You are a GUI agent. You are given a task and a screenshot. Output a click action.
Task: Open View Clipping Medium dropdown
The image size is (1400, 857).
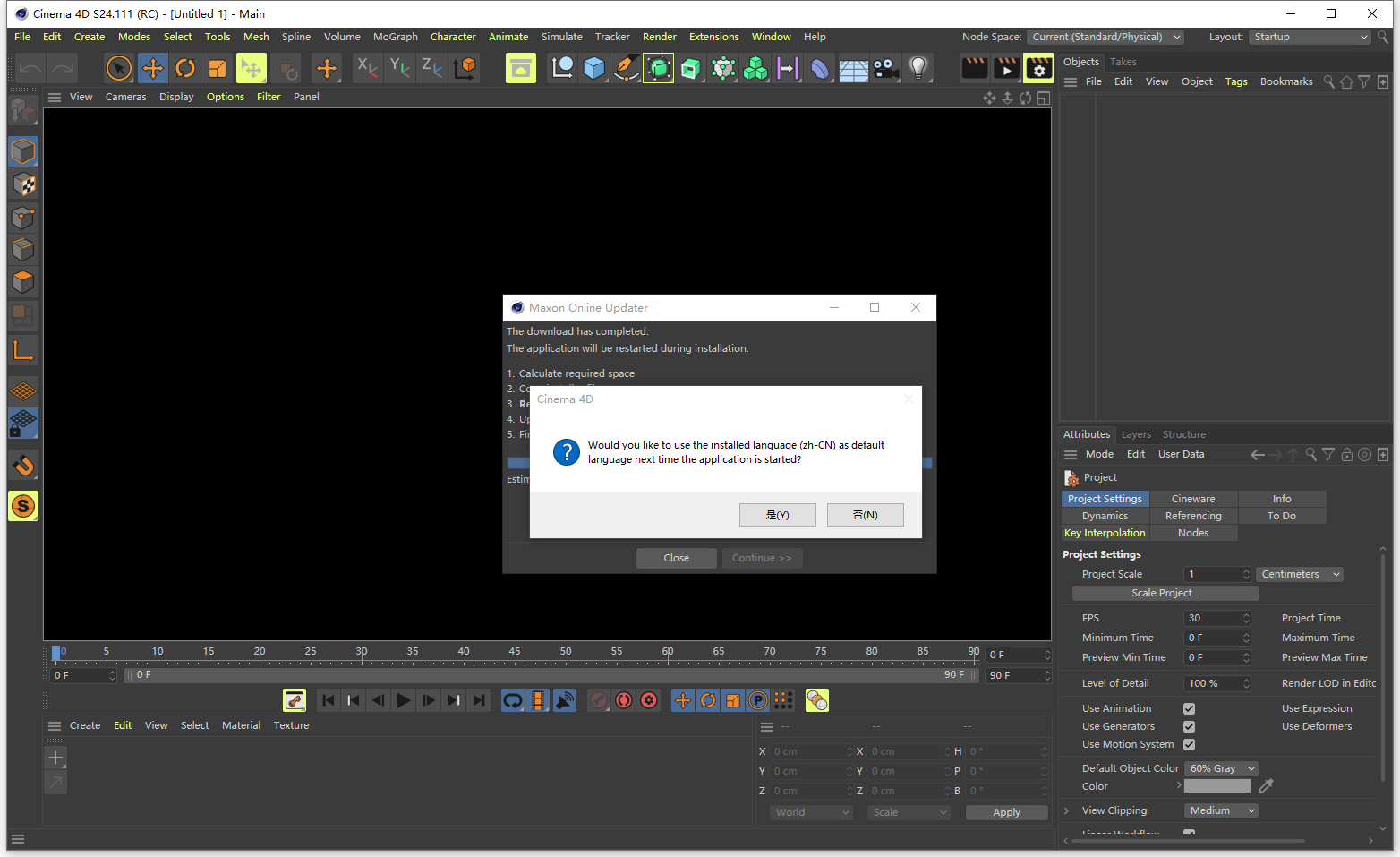1222,810
